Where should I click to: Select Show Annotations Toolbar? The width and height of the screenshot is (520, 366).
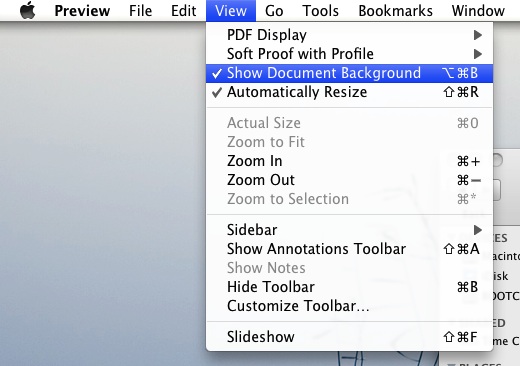[x=349, y=249]
